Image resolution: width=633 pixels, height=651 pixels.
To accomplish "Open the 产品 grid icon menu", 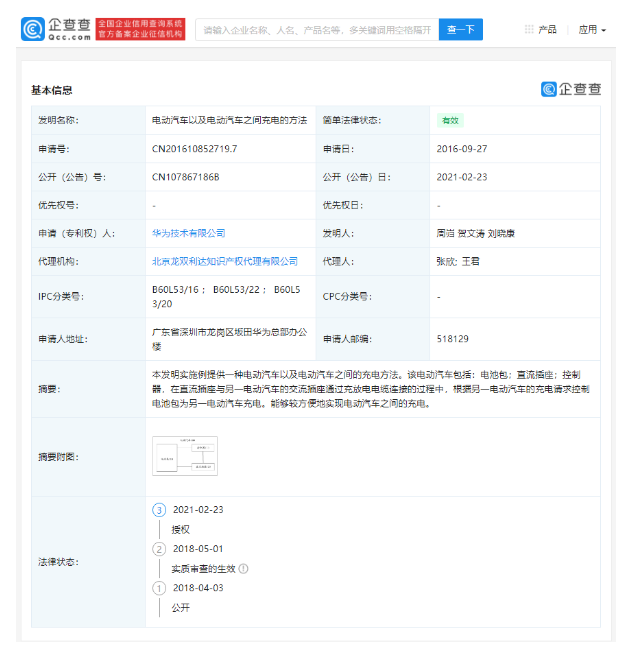I will click(529, 30).
